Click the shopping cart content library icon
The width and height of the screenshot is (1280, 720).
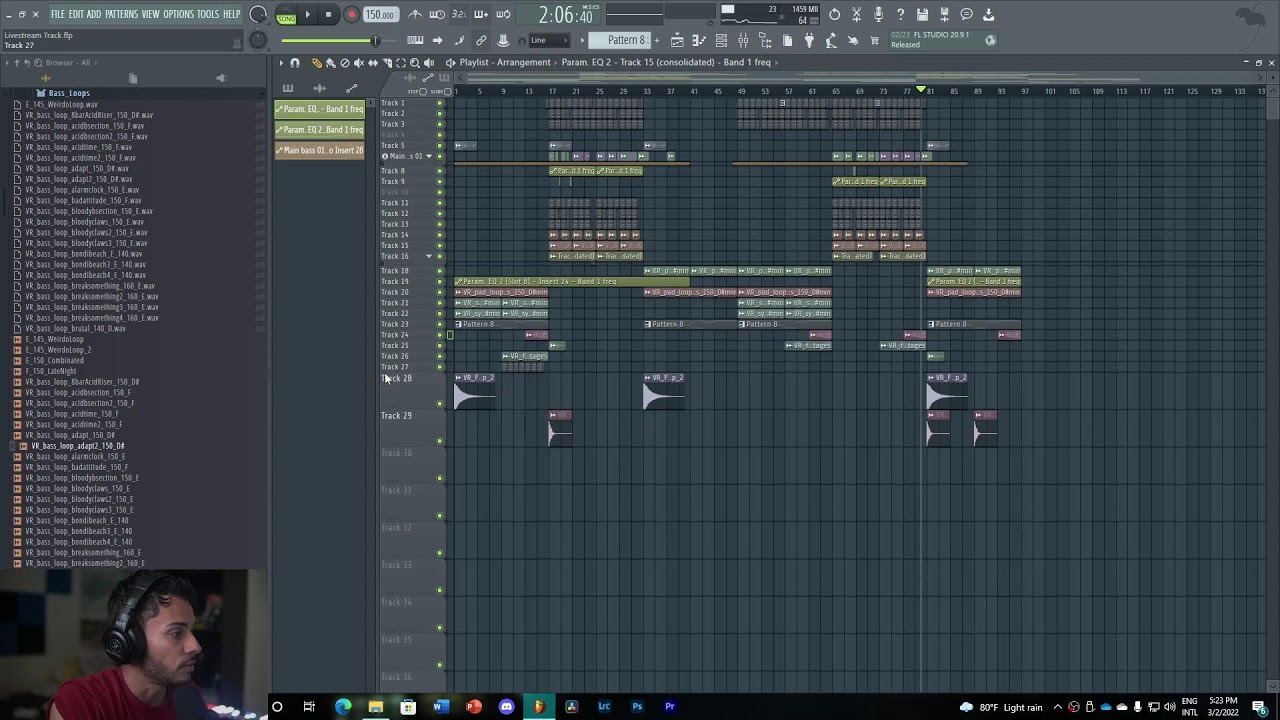[x=875, y=40]
